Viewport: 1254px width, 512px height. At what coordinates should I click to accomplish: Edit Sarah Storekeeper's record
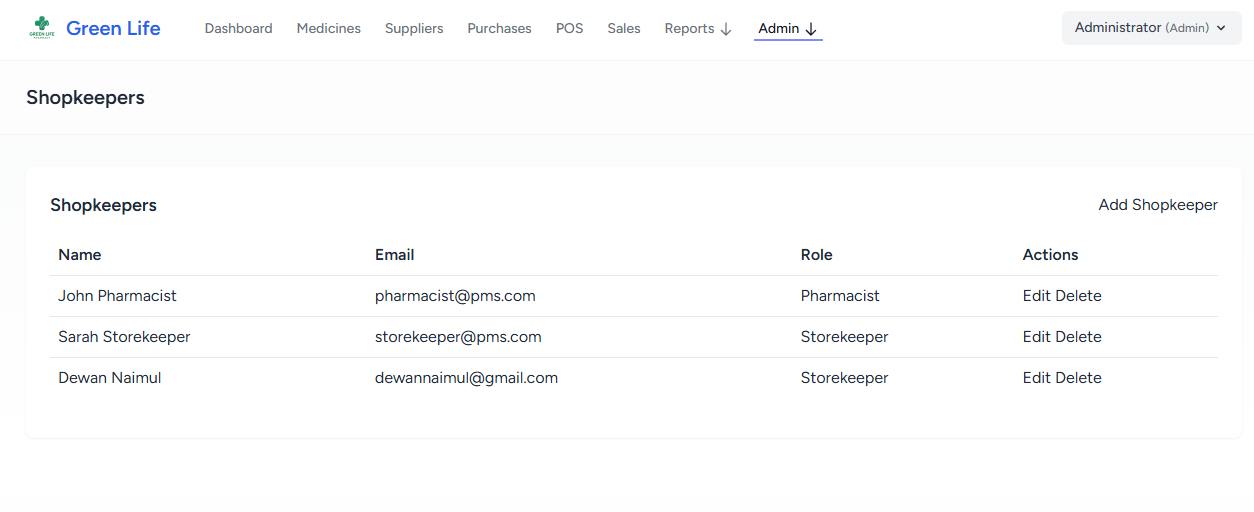click(x=1036, y=337)
